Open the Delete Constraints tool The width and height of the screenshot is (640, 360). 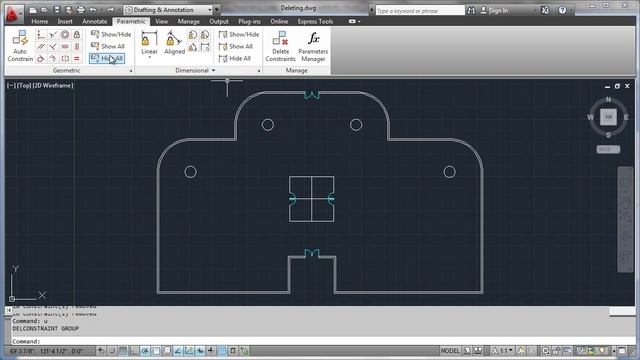click(x=280, y=46)
